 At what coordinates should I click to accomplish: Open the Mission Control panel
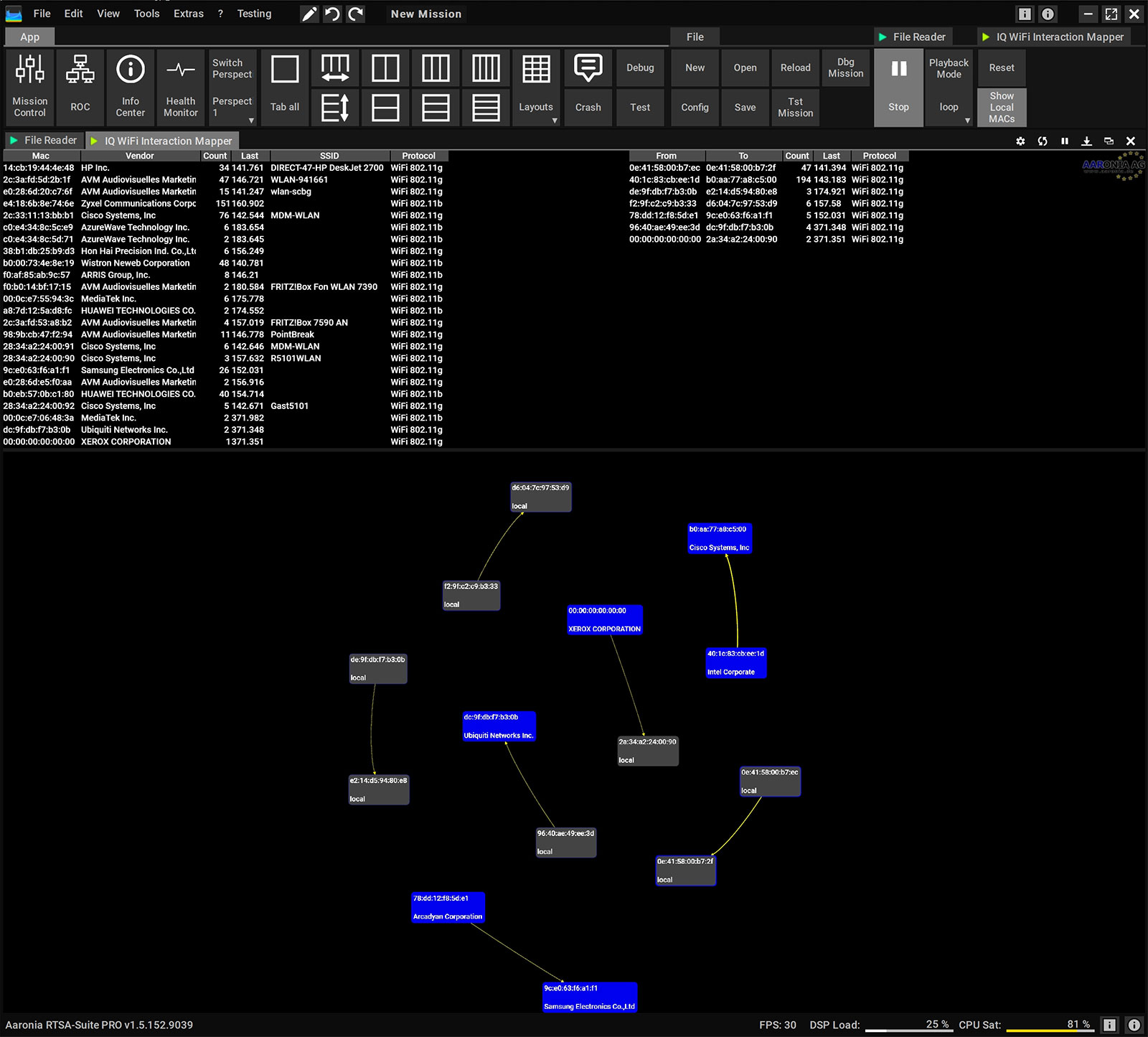(x=30, y=87)
